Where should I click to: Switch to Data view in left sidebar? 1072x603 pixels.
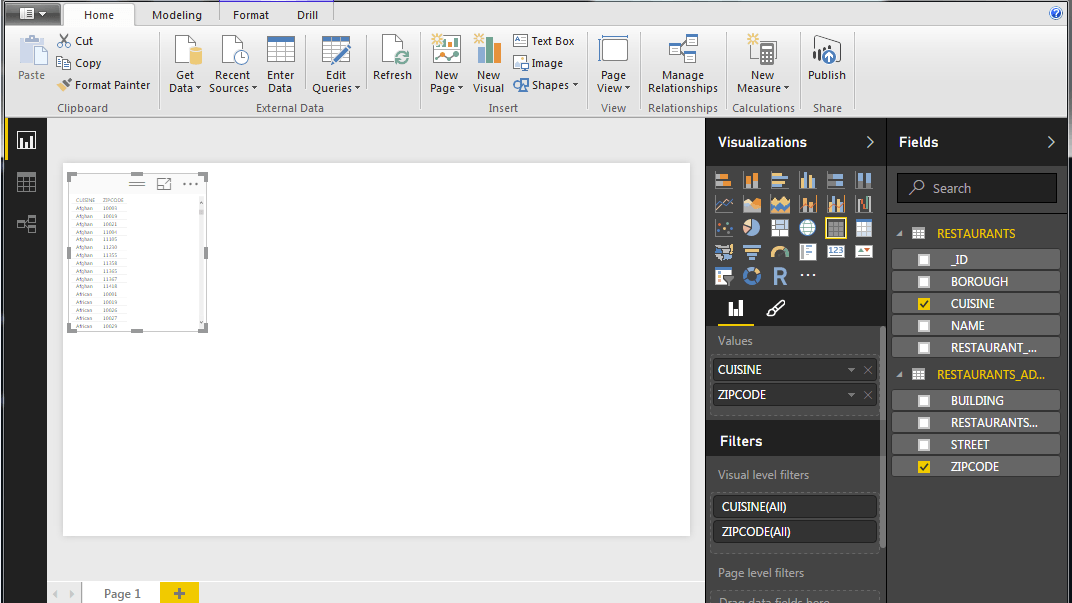(26, 182)
